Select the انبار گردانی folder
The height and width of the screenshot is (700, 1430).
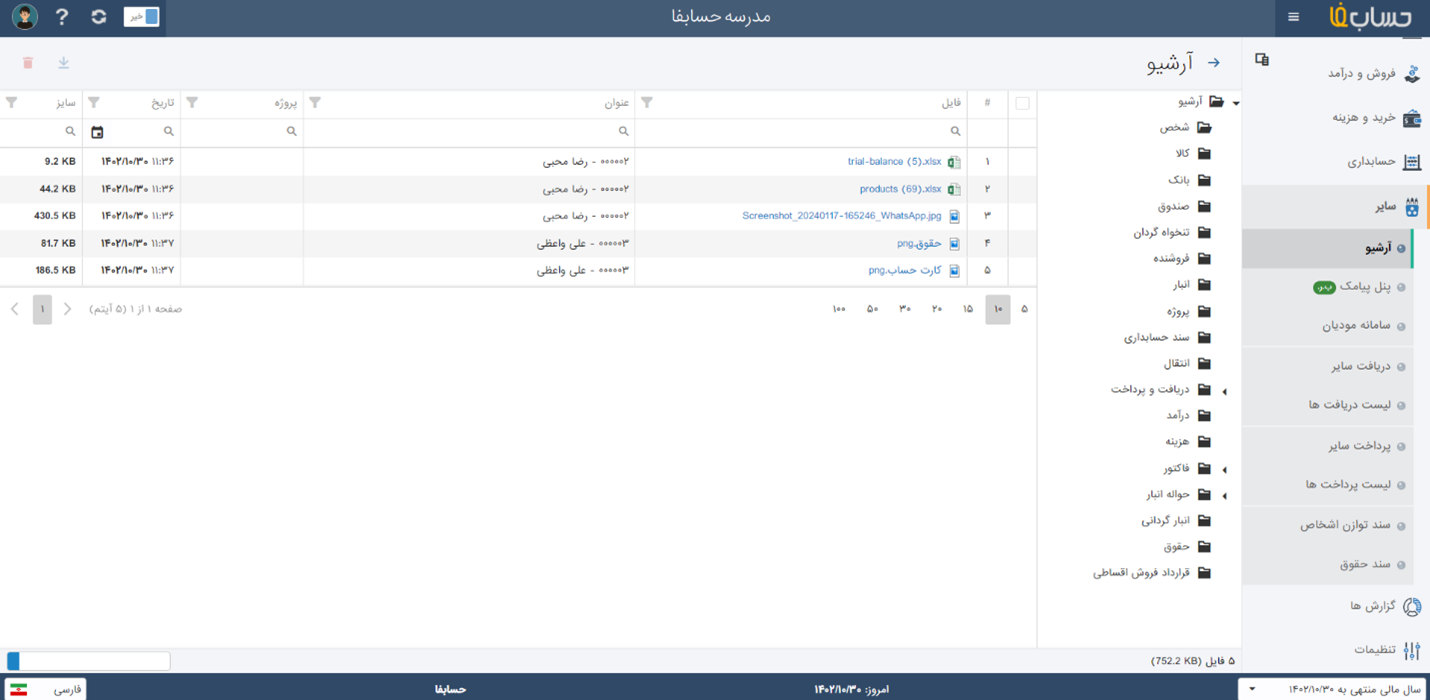click(1177, 520)
